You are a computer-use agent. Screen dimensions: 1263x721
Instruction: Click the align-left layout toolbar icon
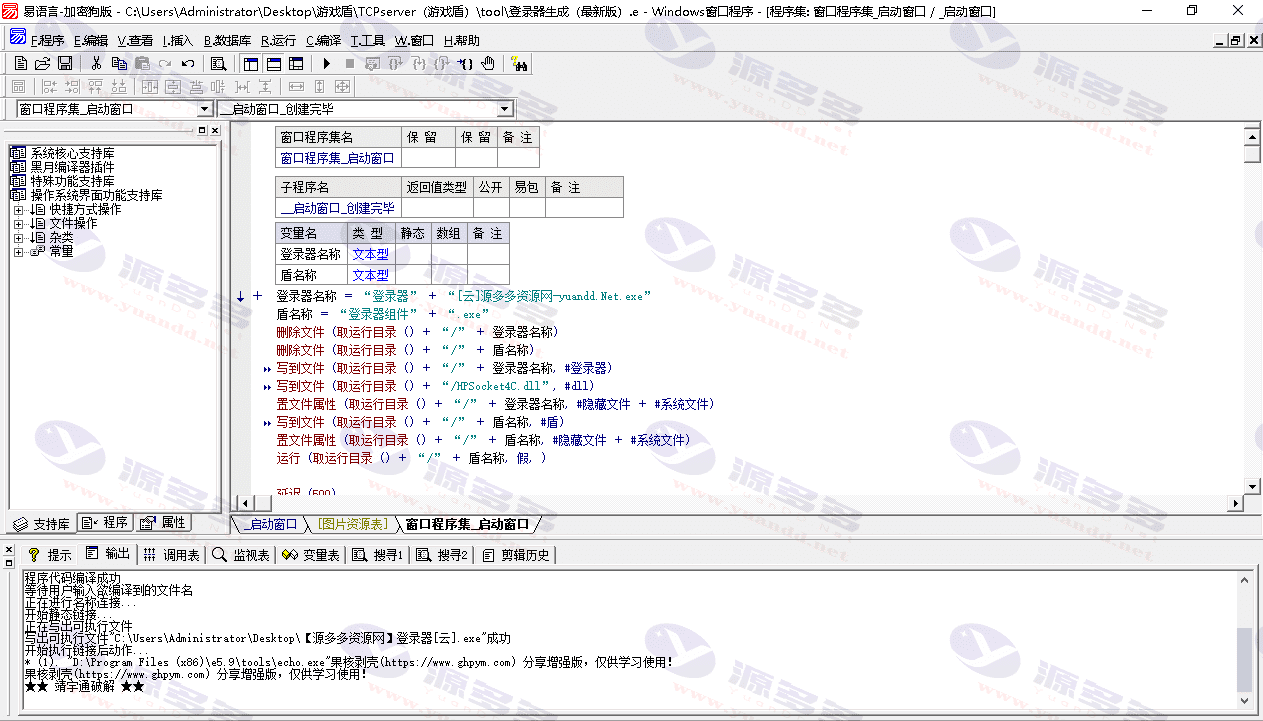click(50, 87)
